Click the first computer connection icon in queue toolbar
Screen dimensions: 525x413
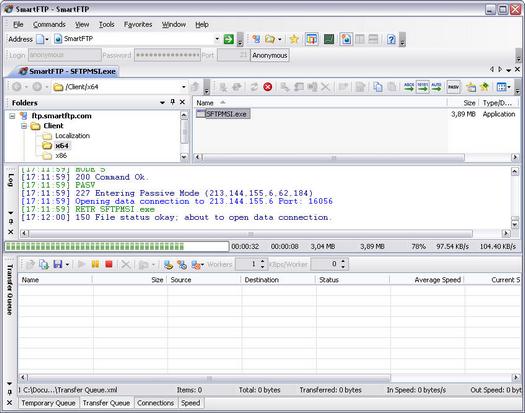tap(168, 265)
